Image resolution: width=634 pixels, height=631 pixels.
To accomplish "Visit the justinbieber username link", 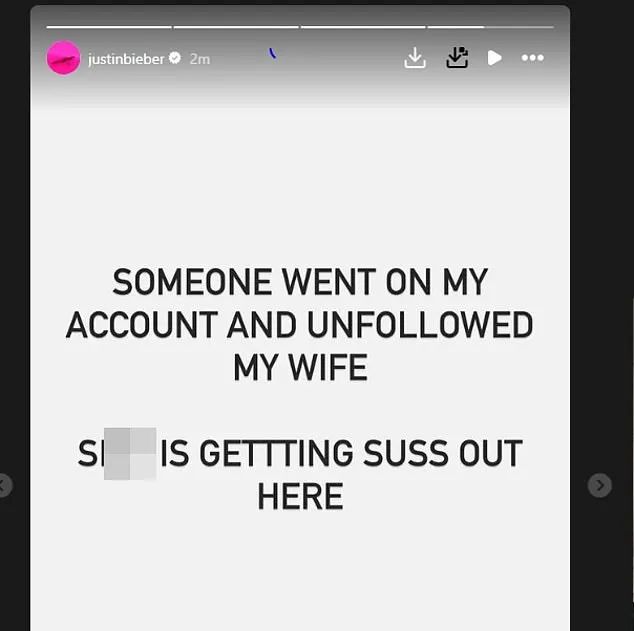I will pos(126,59).
